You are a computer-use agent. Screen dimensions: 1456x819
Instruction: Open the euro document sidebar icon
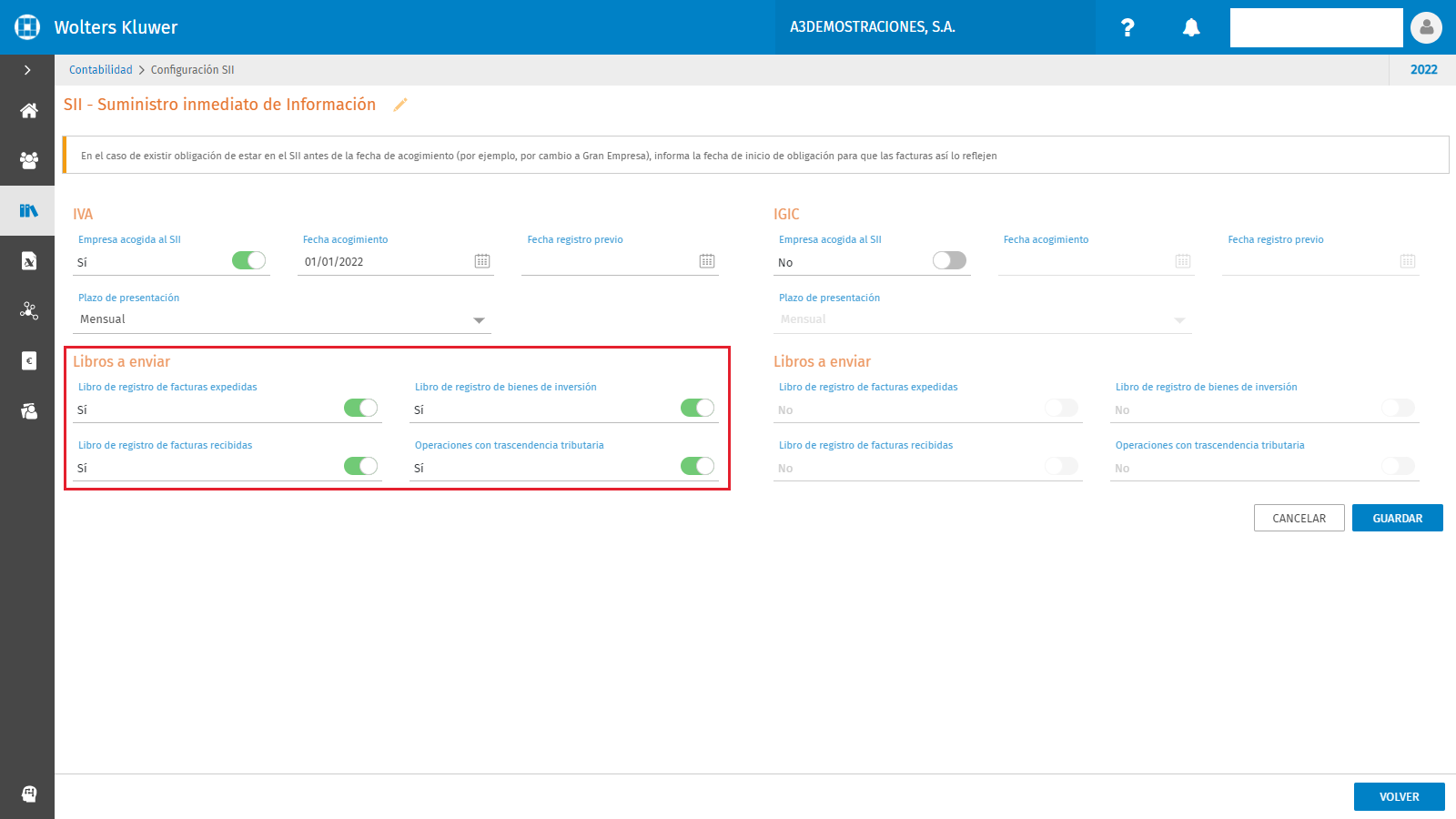(x=29, y=361)
